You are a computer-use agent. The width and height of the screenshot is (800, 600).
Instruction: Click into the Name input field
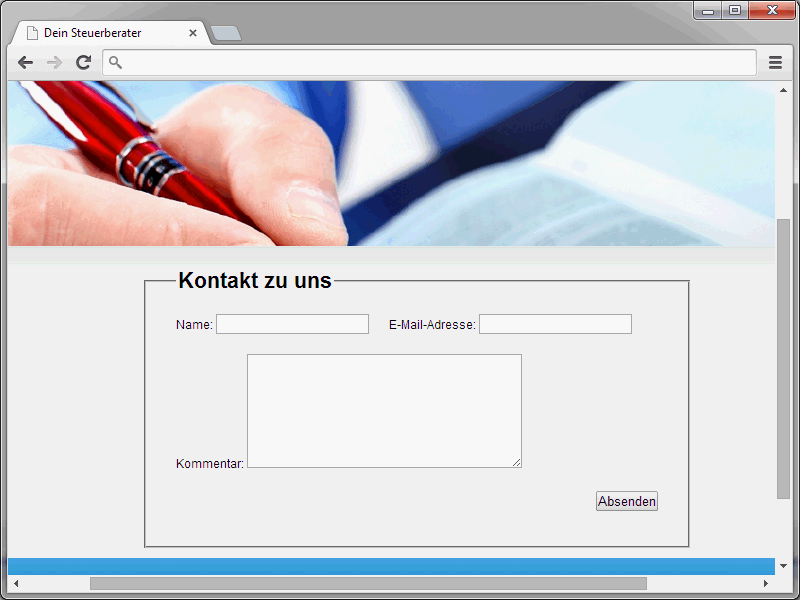click(x=292, y=324)
